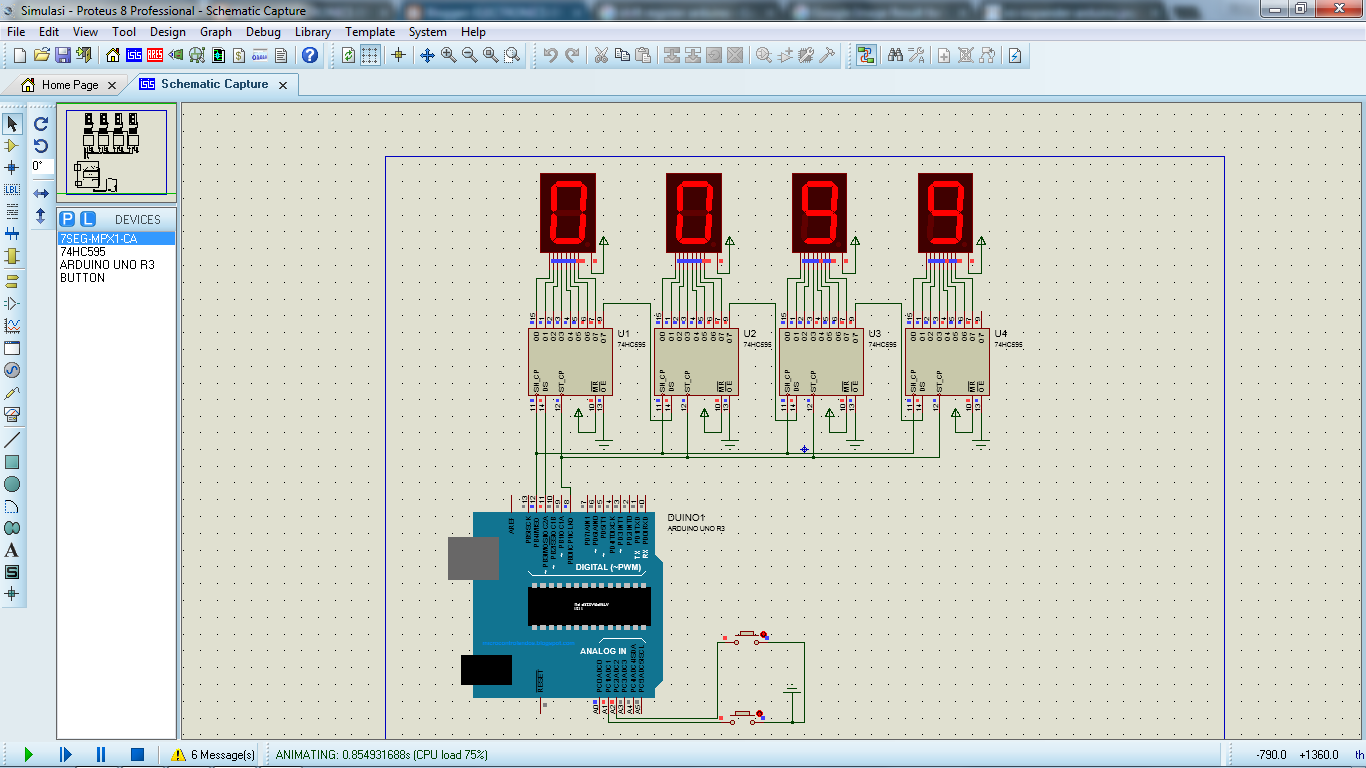Pause the running simulation
The width and height of the screenshot is (1366, 768).
click(x=100, y=755)
